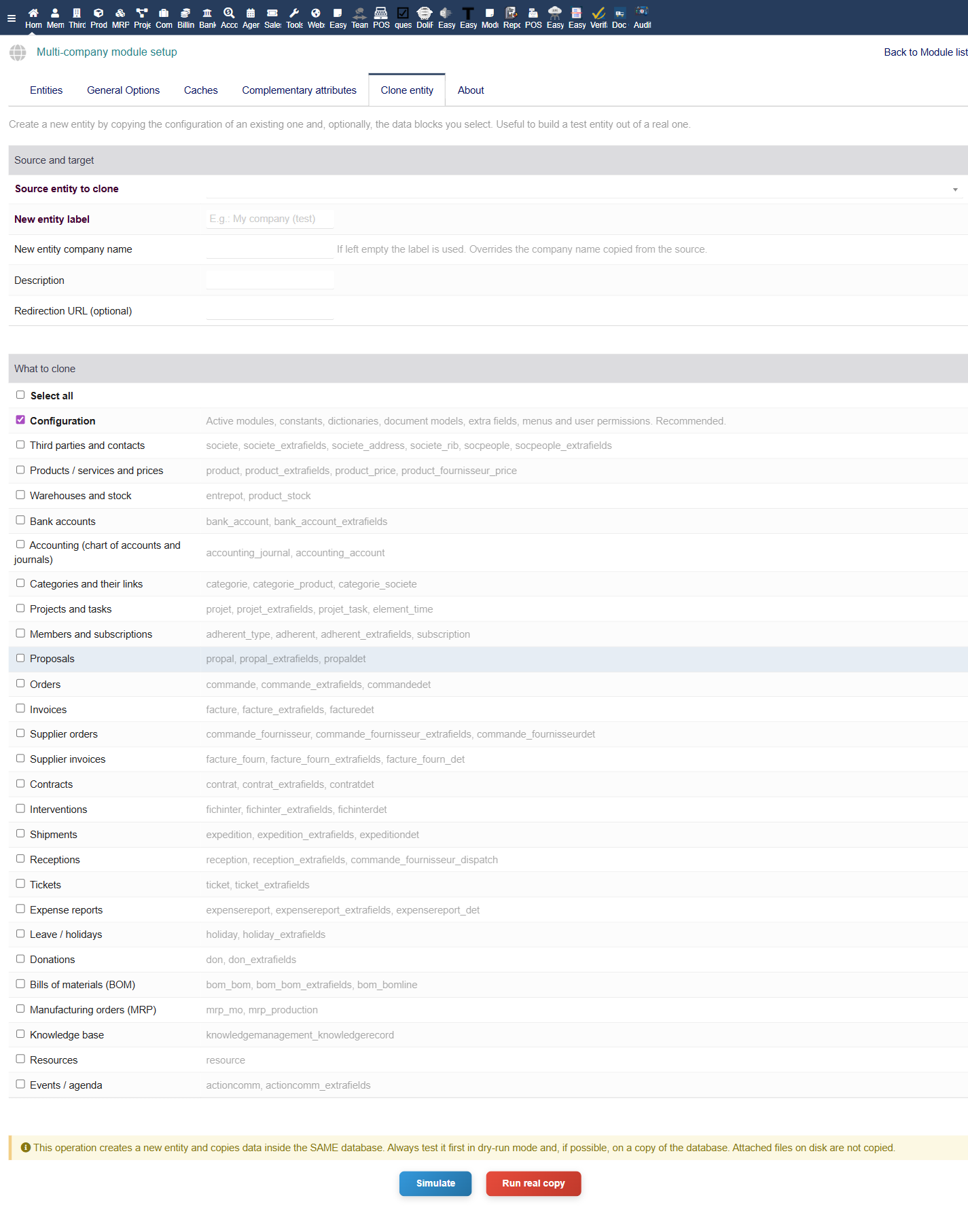Viewport: 968px width, 1232px height.
Task: Click the hamburger menu icon
Action: (12, 18)
